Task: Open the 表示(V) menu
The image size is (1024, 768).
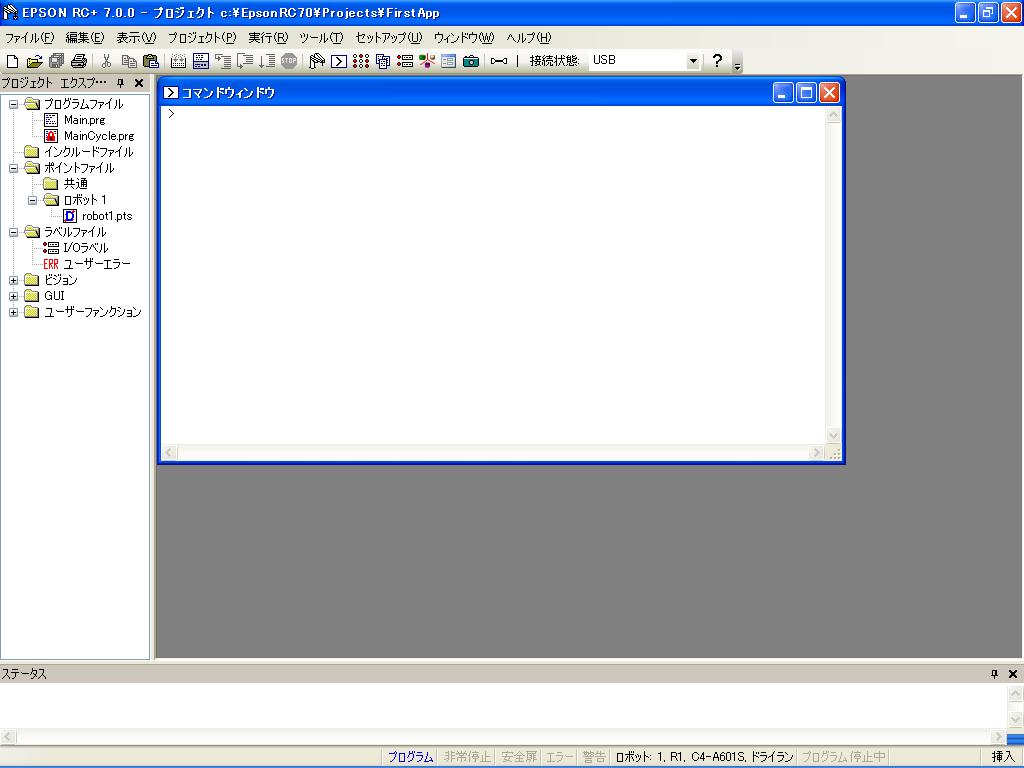Action: coord(136,38)
